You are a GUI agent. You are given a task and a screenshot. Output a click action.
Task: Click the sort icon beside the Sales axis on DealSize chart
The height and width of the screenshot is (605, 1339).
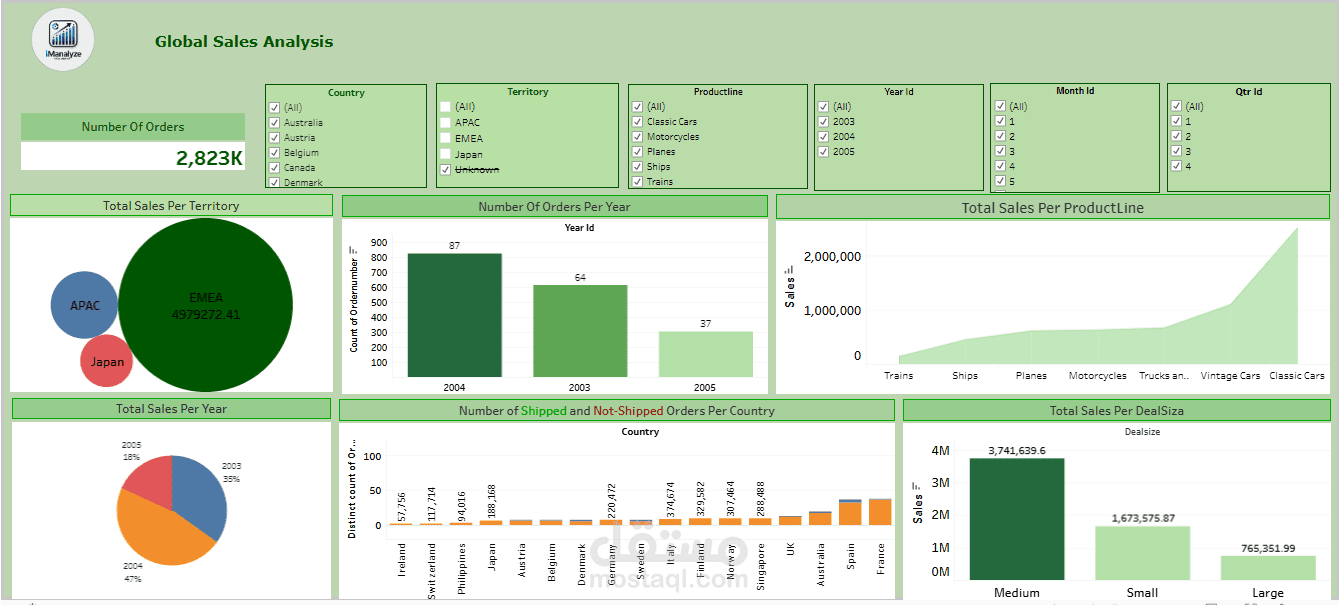coord(916,485)
